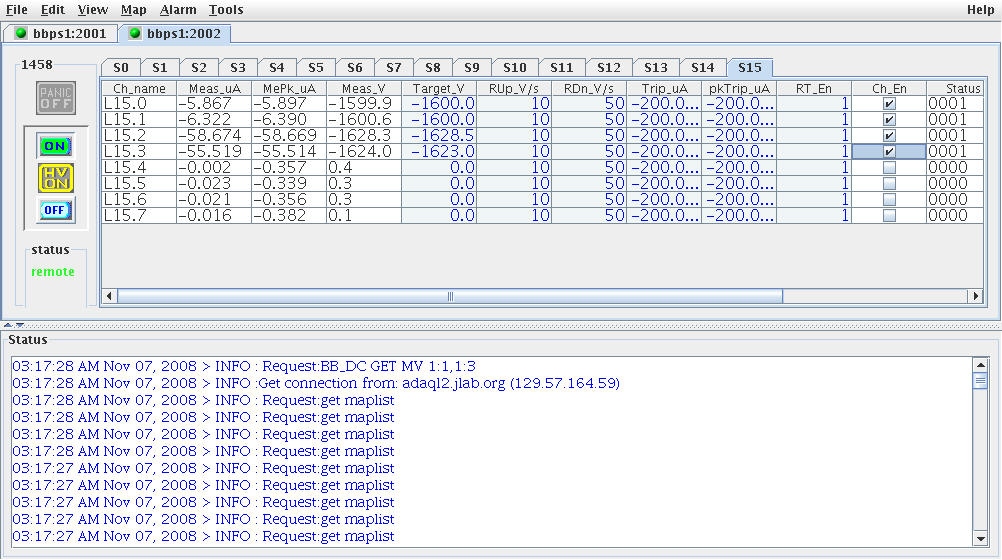This screenshot has width=1002, height=560.
Task: Select Meas_uA value -58.674
Action: tap(214, 136)
